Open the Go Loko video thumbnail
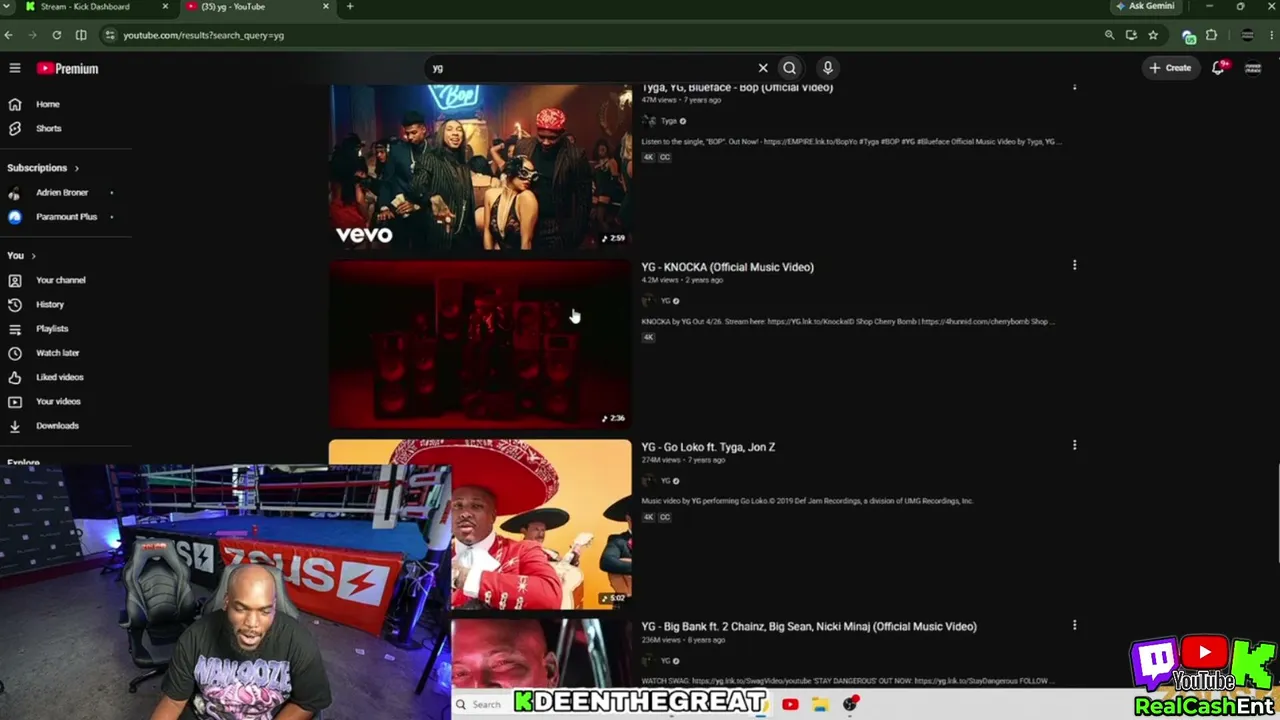 point(541,524)
